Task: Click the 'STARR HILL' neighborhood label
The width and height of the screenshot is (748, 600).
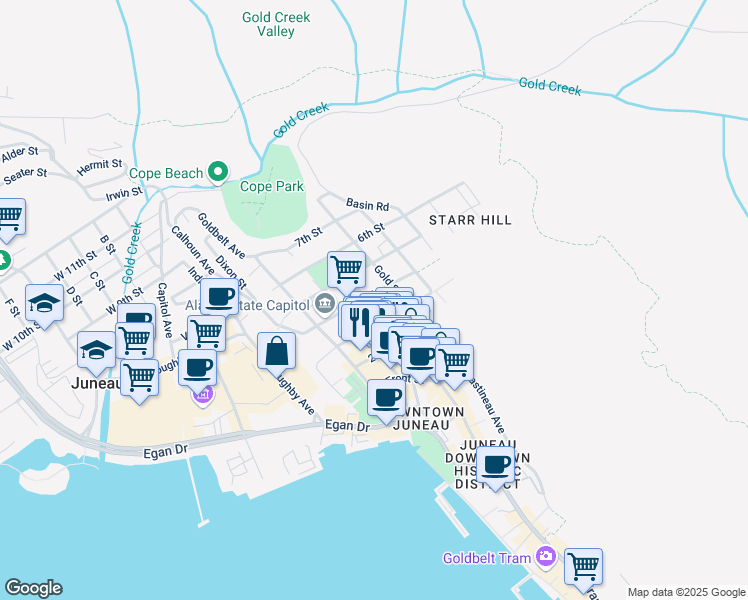Action: point(470,220)
